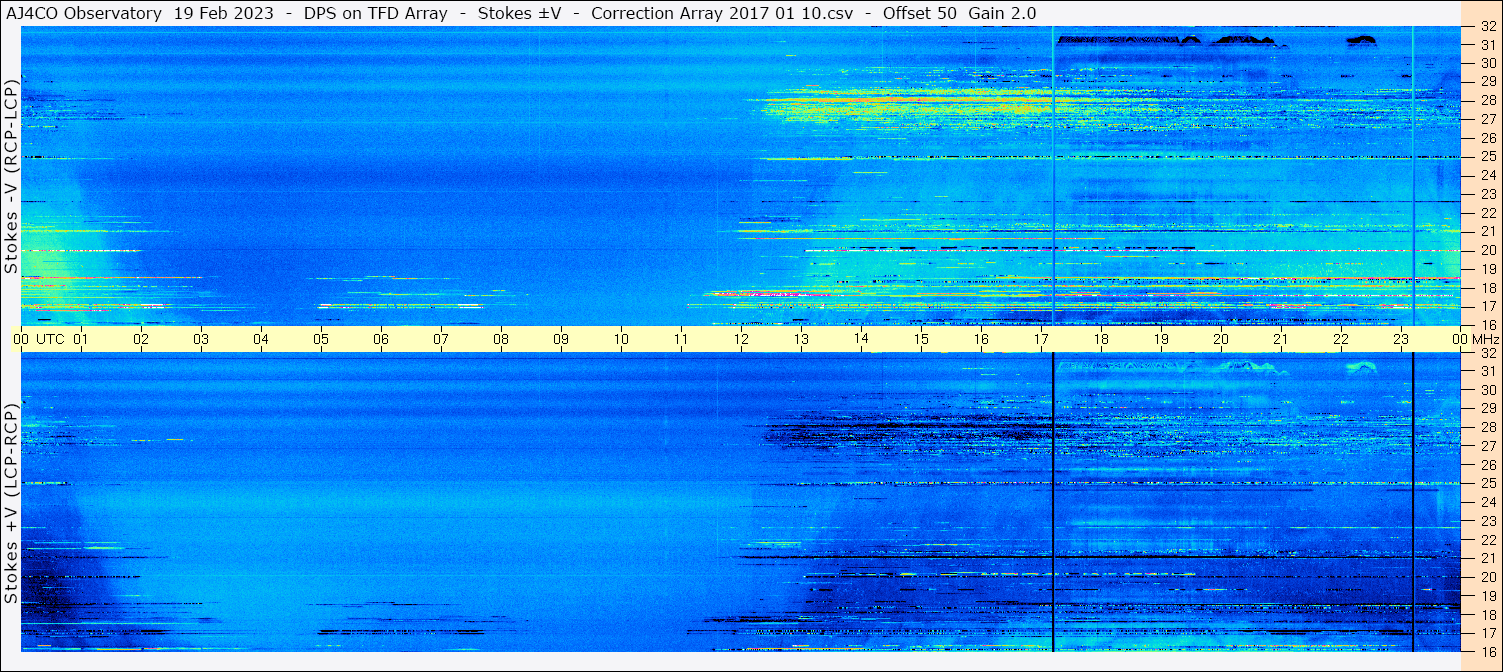The height and width of the screenshot is (672, 1503).
Task: Click 29 MHz on lower panel frequency scale
Action: tap(1488, 409)
